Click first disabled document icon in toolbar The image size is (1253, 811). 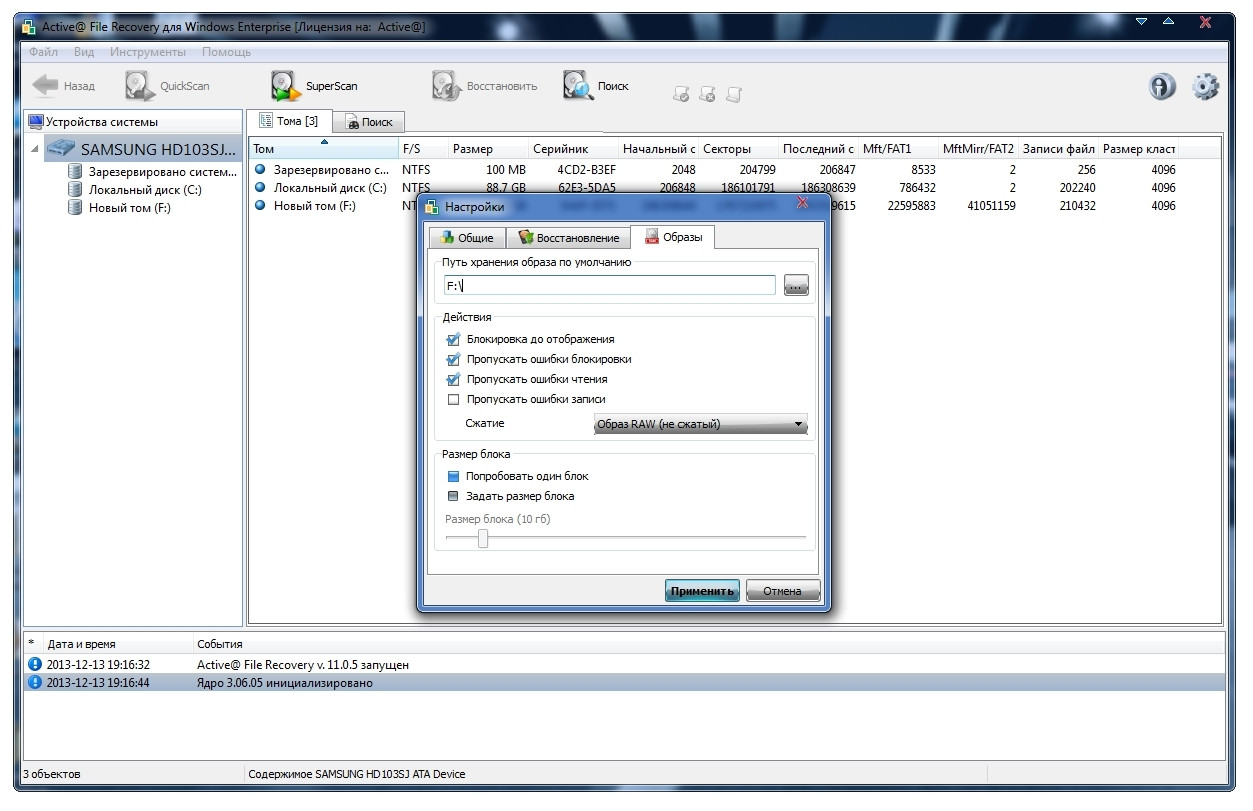[x=682, y=94]
